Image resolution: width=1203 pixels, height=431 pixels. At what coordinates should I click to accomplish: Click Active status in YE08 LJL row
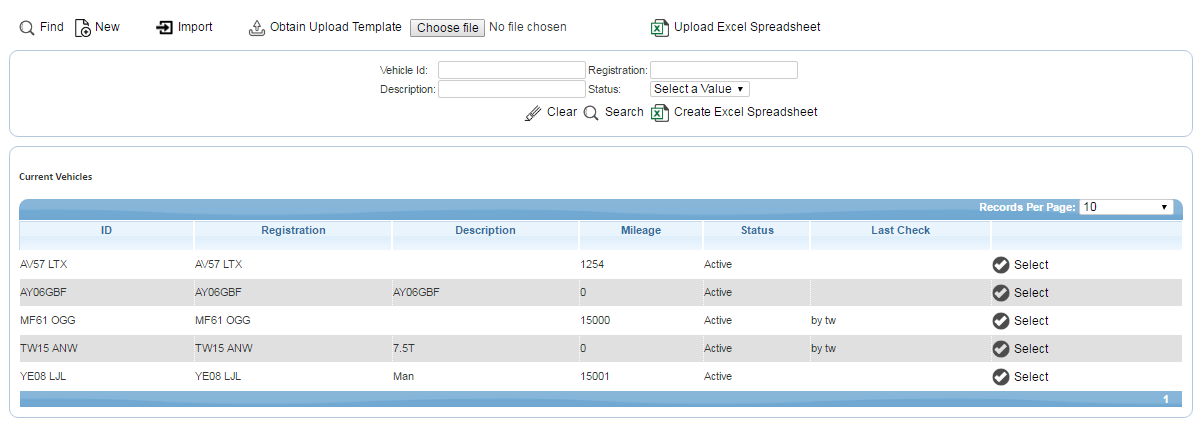[x=718, y=377]
